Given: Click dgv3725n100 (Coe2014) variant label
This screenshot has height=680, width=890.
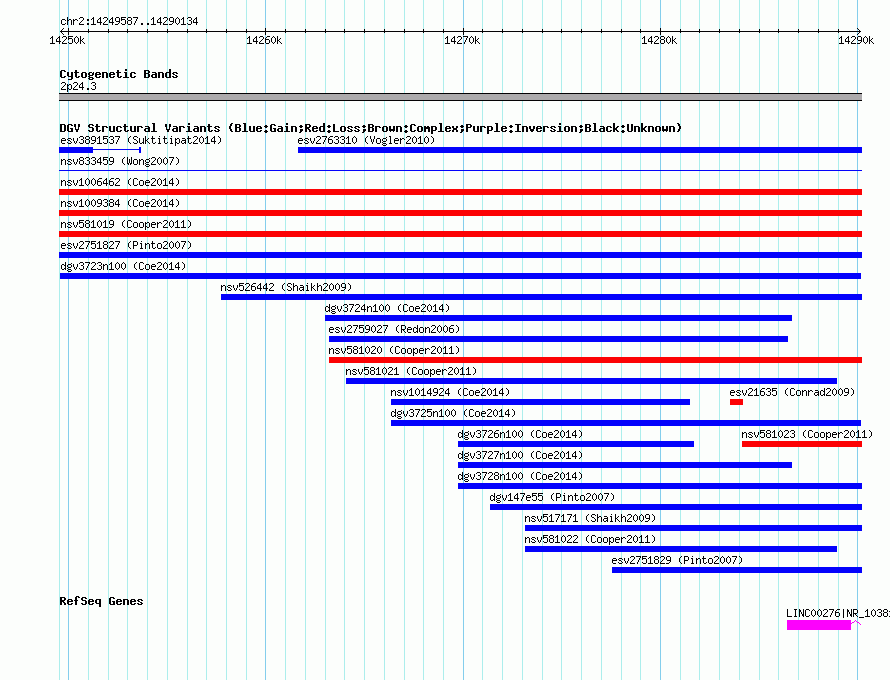Looking at the screenshot, I should [453, 413].
